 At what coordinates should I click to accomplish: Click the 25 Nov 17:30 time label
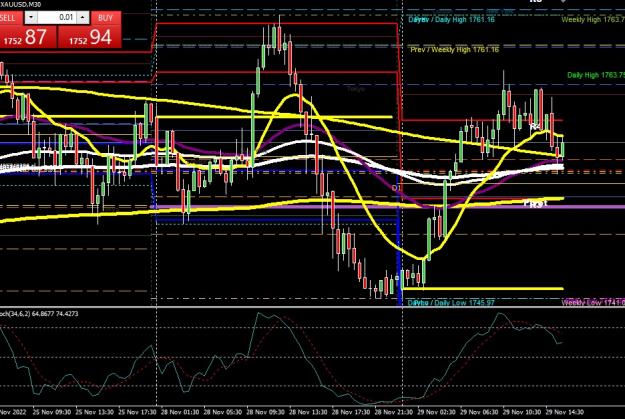coord(137,412)
